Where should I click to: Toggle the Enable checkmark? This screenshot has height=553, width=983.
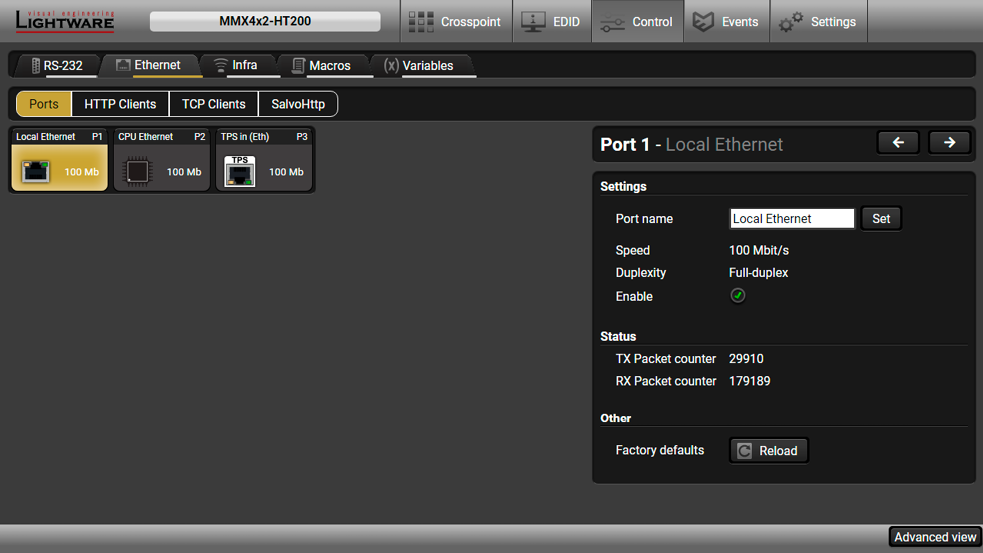tap(738, 295)
